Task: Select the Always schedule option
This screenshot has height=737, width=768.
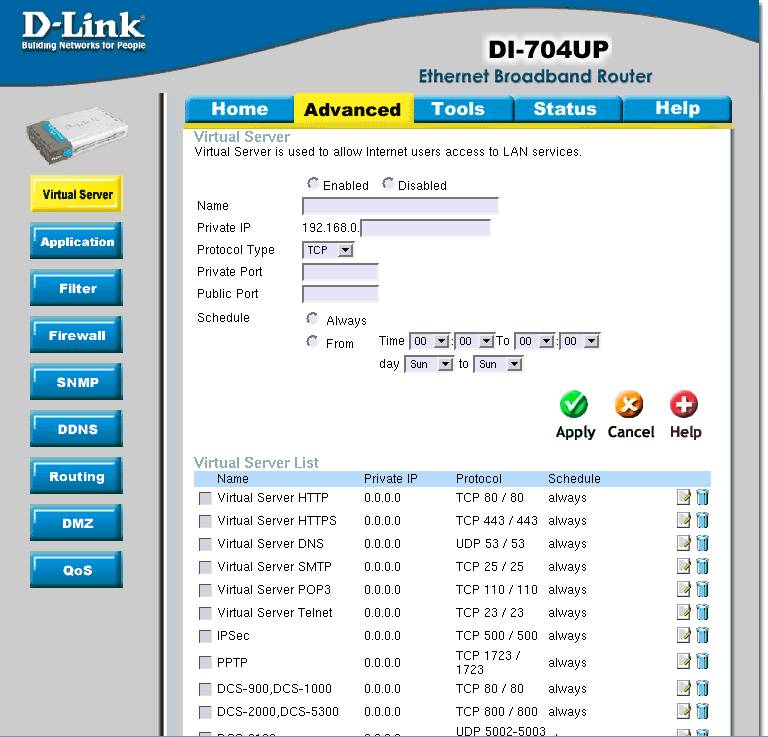Action: coord(312,319)
